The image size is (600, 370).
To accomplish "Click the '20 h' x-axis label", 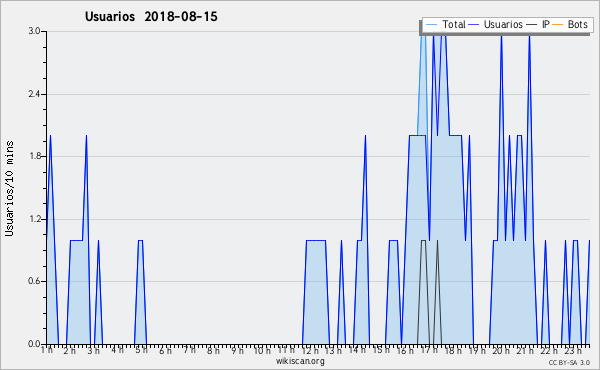I will click(501, 350).
